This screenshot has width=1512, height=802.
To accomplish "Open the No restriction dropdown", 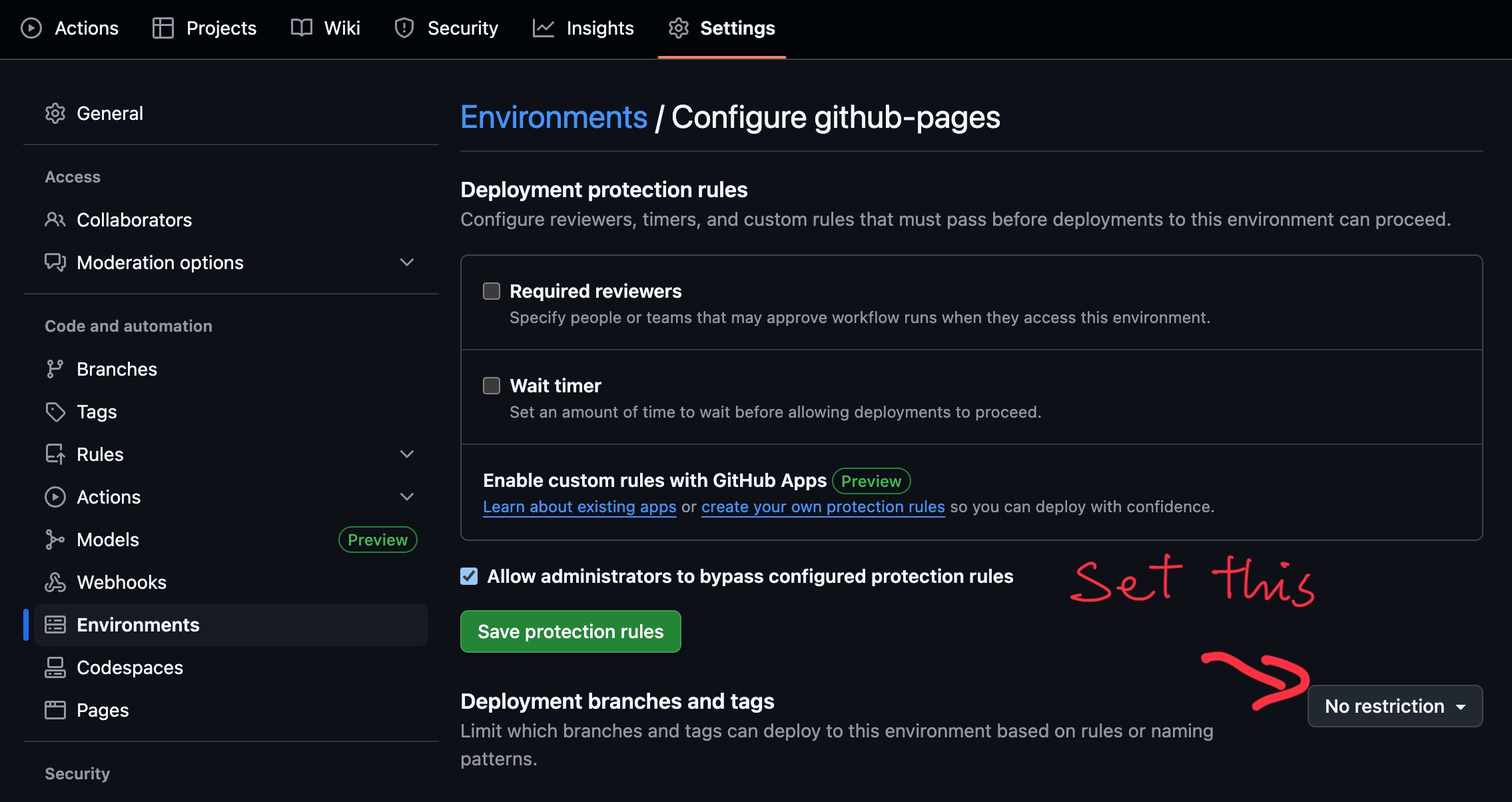I will (x=1395, y=706).
